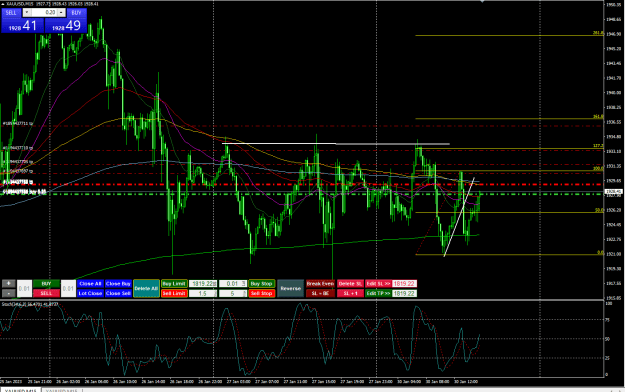This screenshot has height=392, width=625.
Task: Click the minus lot-size button in panel
Action: pyautogui.click(x=8, y=293)
